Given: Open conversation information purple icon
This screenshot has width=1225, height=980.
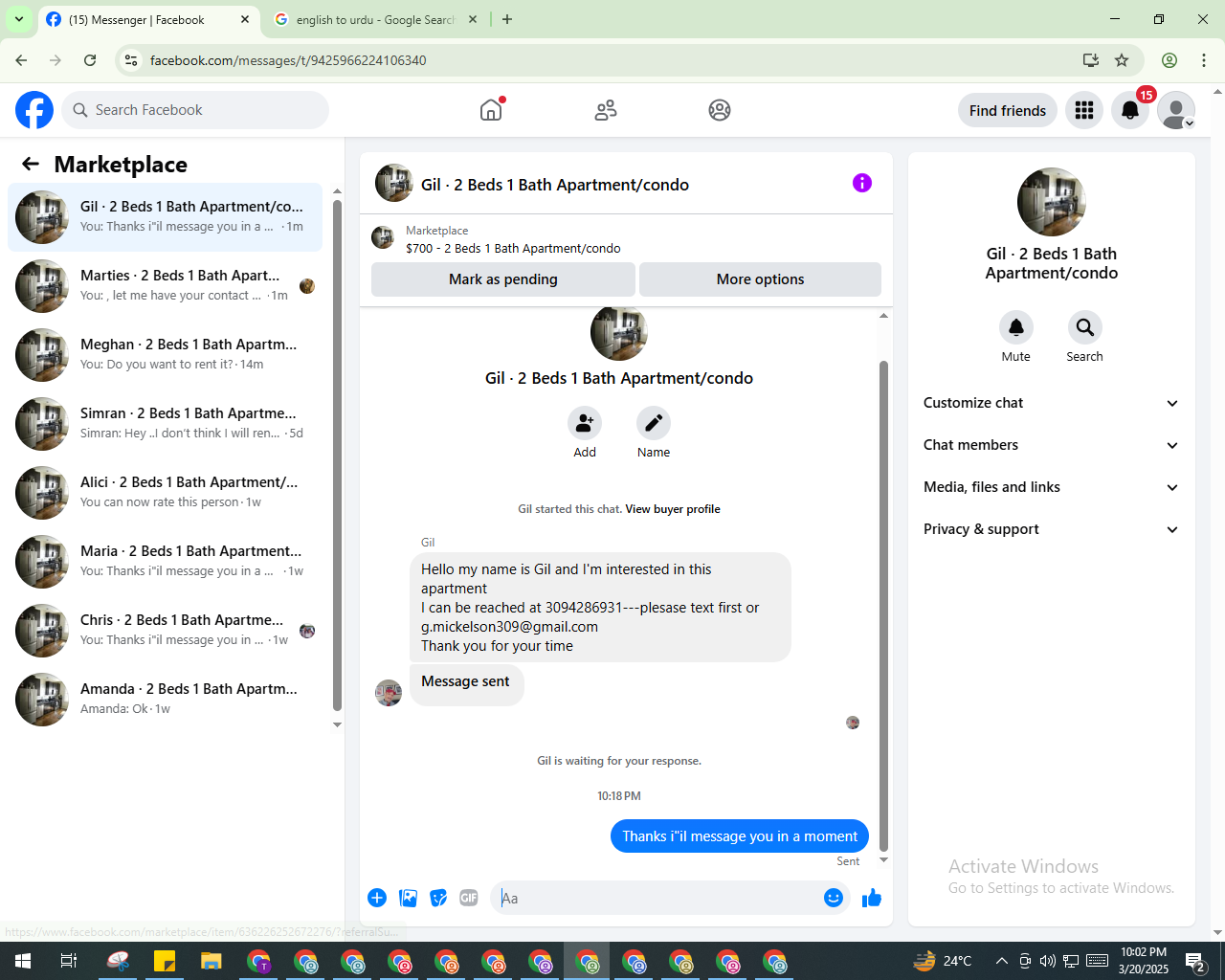Looking at the screenshot, I should [862, 183].
